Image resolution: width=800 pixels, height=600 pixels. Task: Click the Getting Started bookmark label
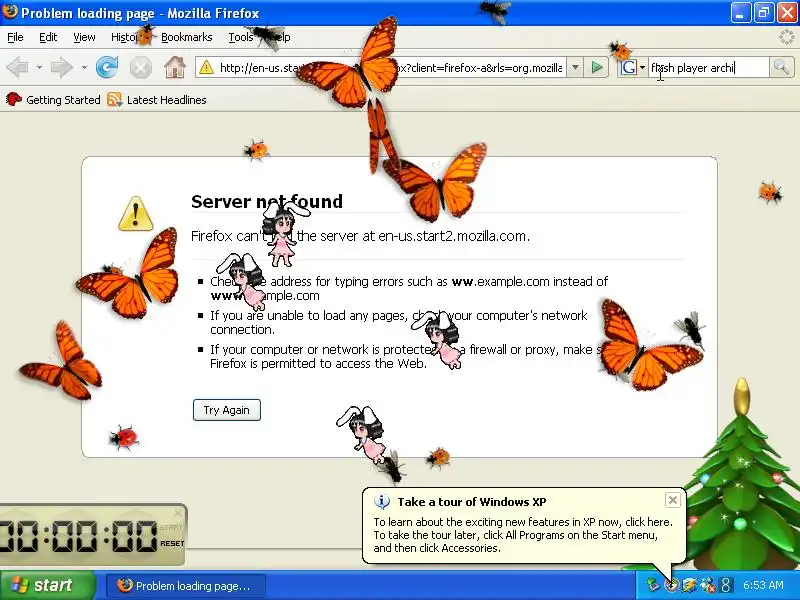tap(63, 100)
